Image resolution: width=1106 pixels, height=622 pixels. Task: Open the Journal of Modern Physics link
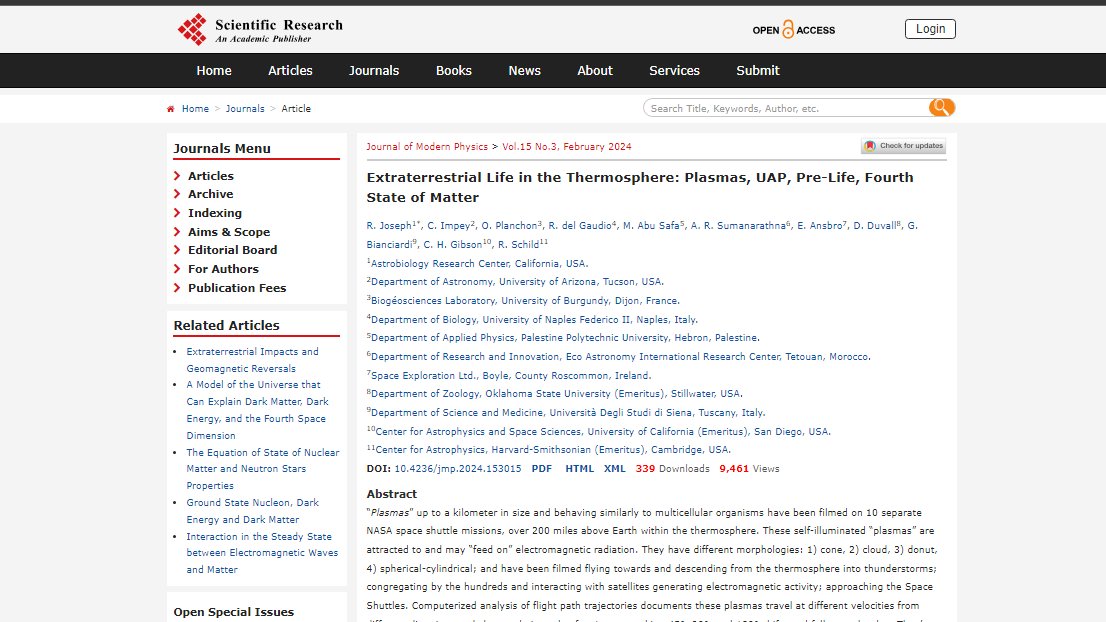(427, 147)
